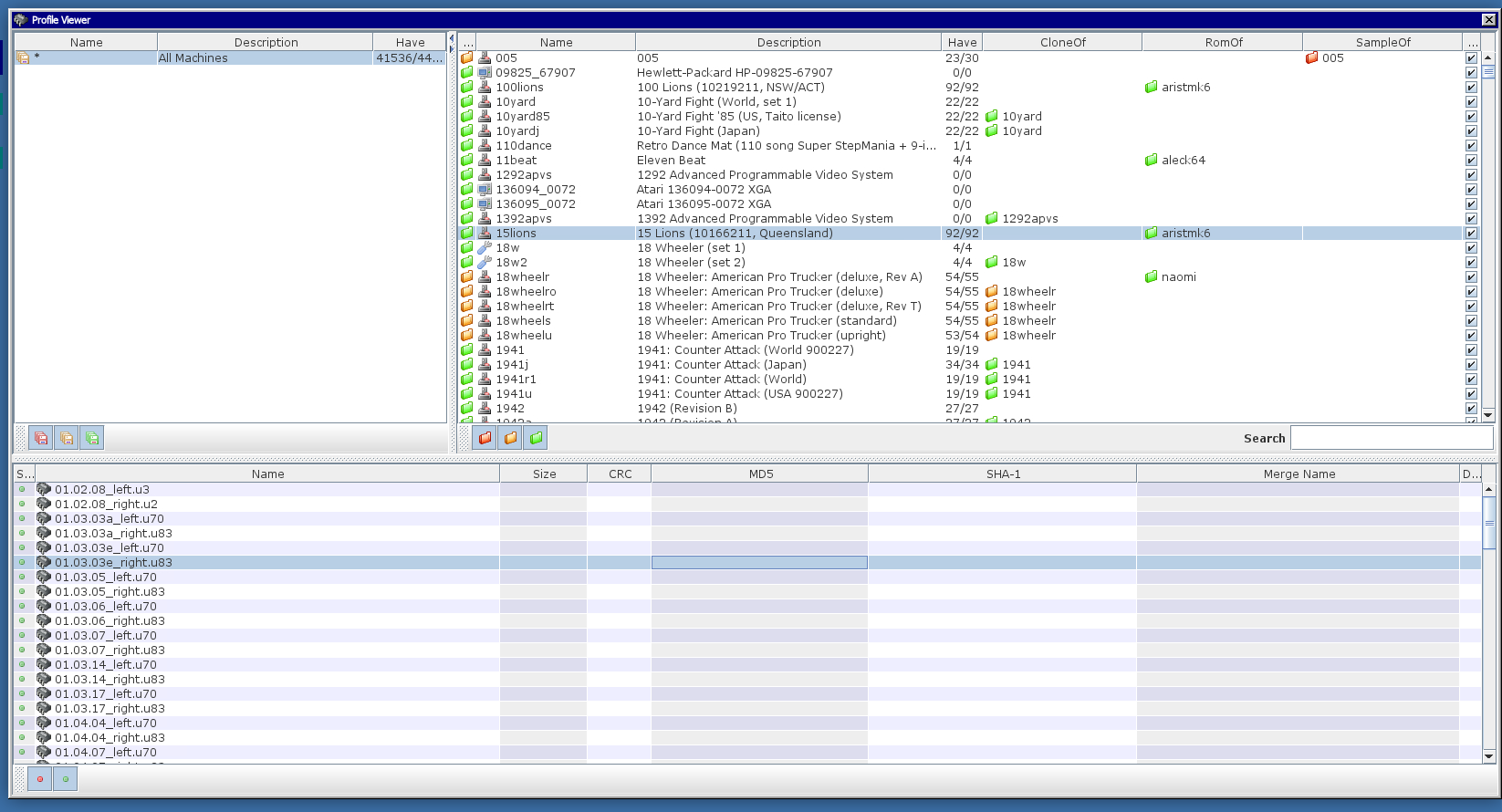Click the orange folder status icon for 18wheelr

point(467,276)
